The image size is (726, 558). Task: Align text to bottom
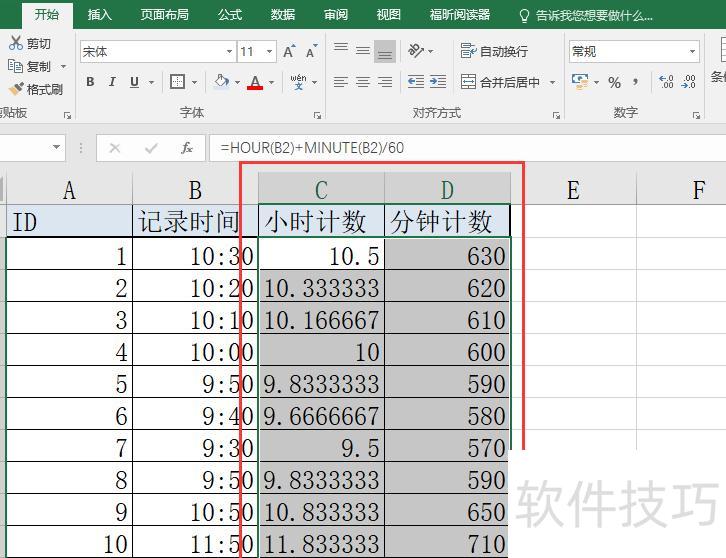pos(385,51)
